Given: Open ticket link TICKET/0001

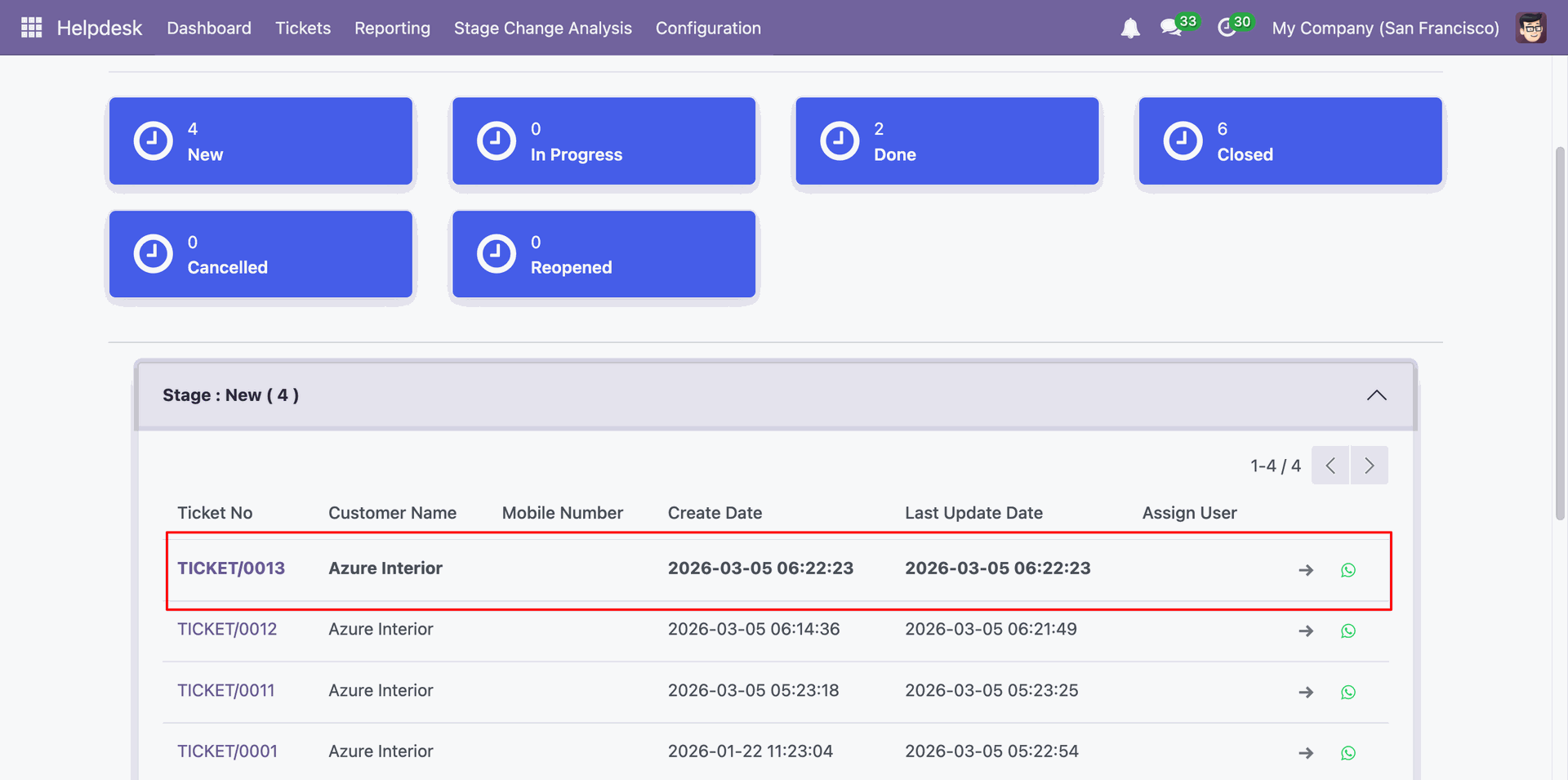Looking at the screenshot, I should (227, 751).
